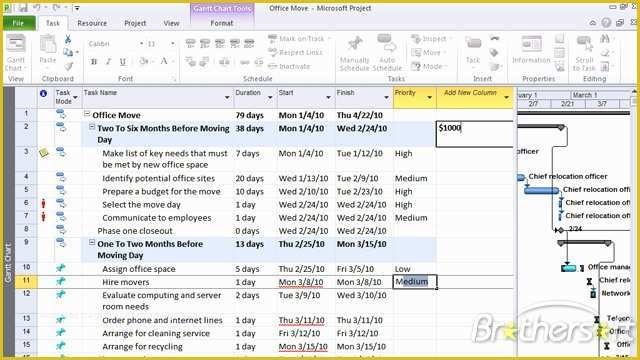Collapse One To Two Months Before summary
This screenshot has width=640, height=360.
point(92,242)
